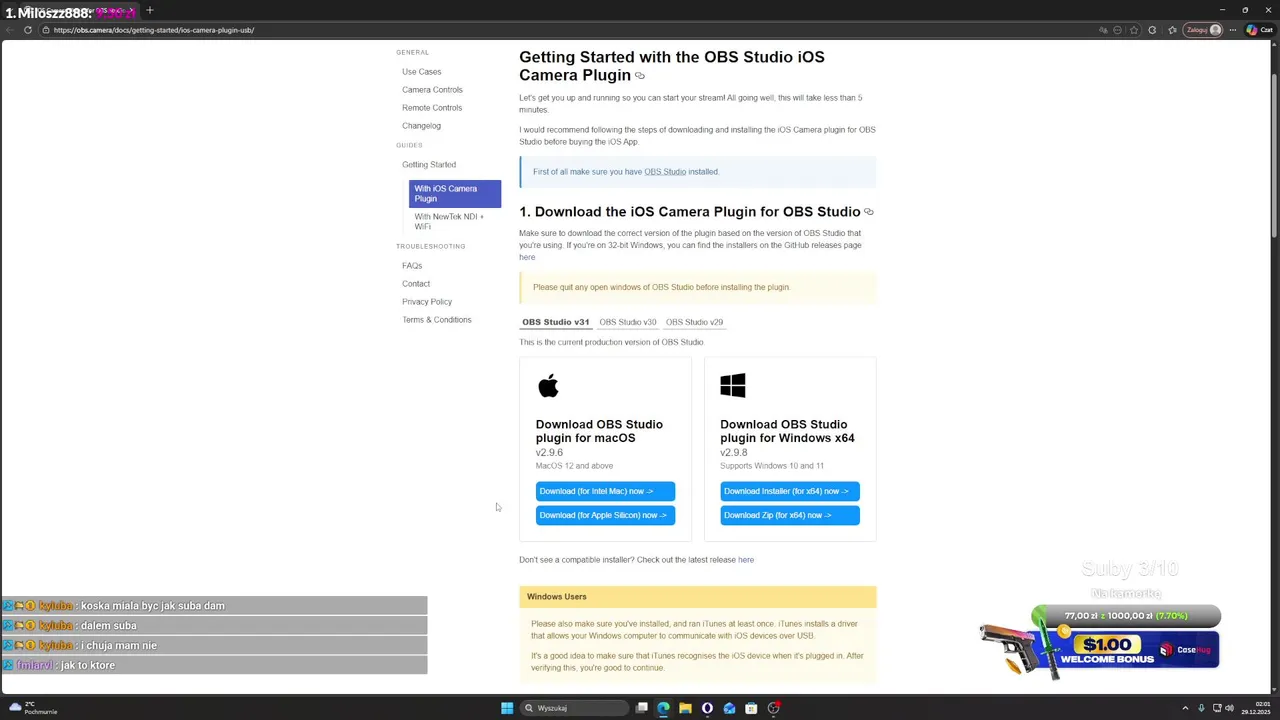Screen dimensions: 1280x720
Task: Open the Opera browser taskbar icon
Action: pyautogui.click(x=707, y=708)
